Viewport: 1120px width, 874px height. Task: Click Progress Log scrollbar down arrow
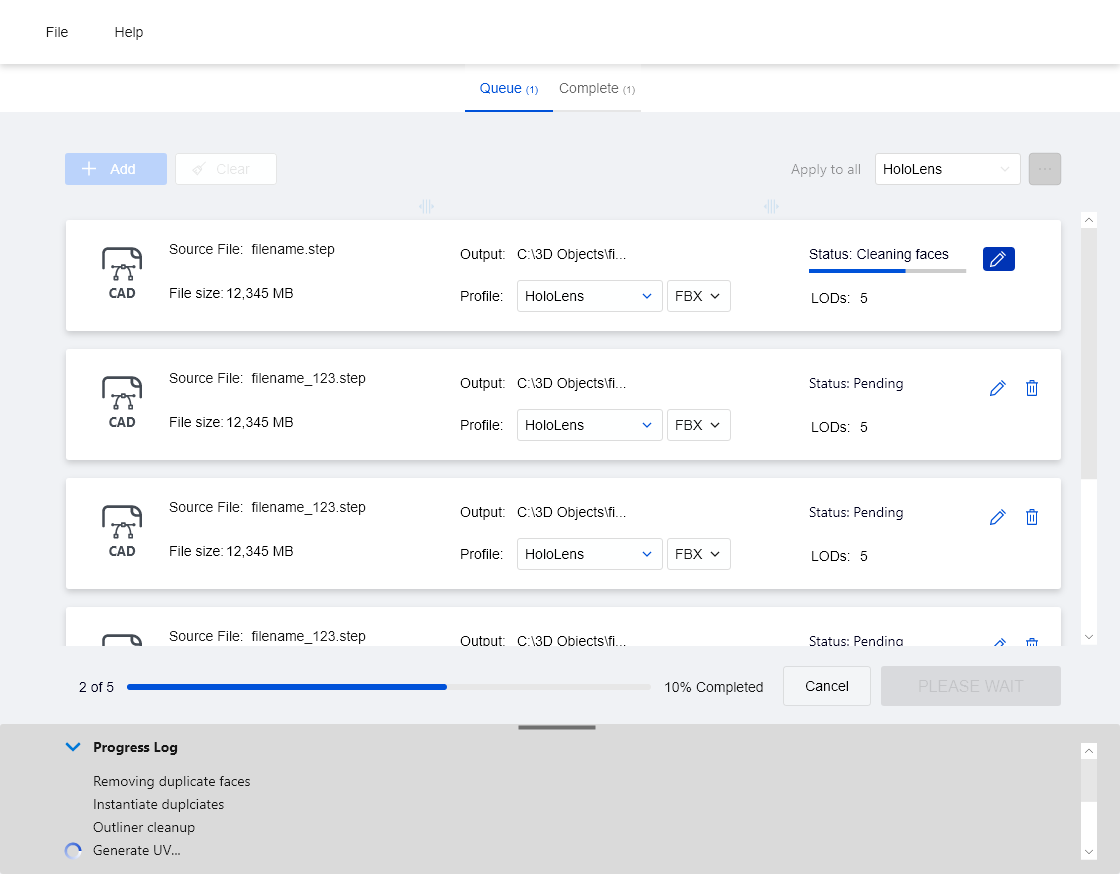tap(1089, 852)
